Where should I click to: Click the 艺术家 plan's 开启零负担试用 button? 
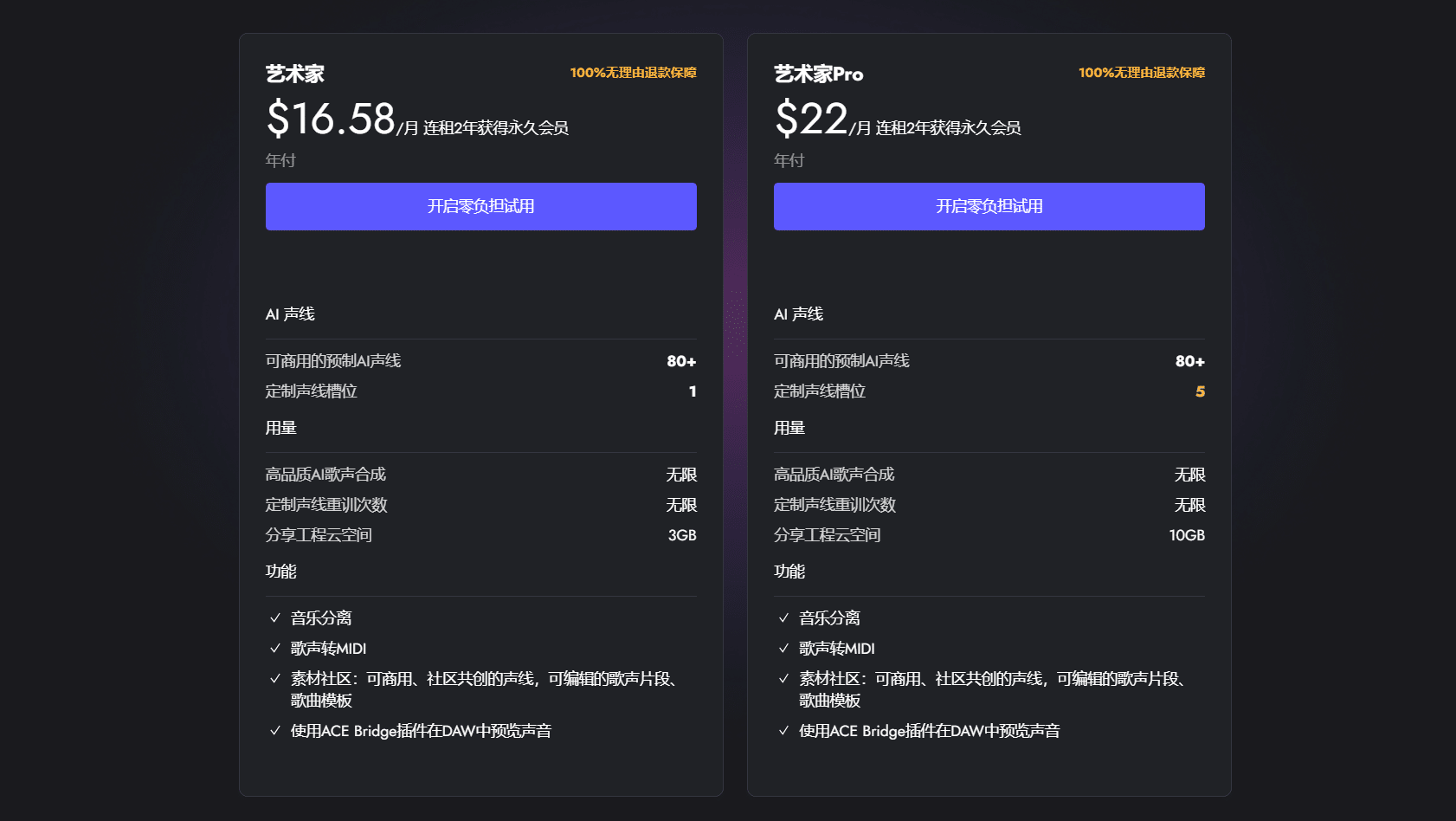480,206
